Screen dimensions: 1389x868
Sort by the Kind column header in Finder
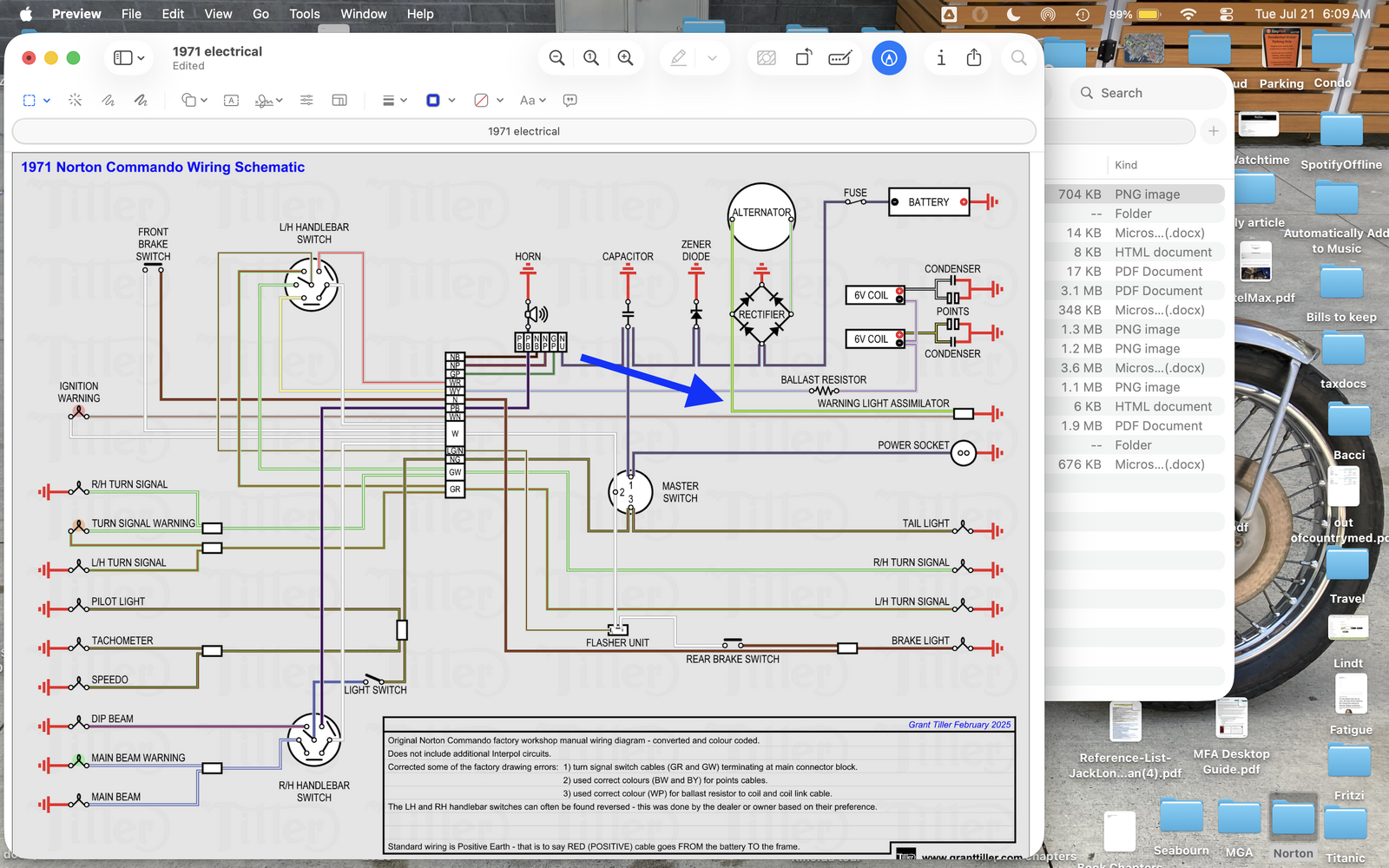point(1126,165)
